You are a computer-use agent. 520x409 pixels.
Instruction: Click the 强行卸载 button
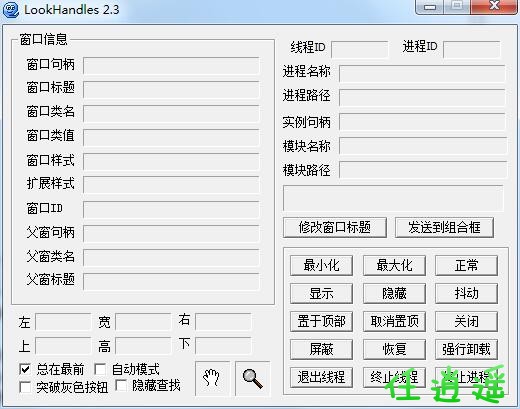pos(466,349)
